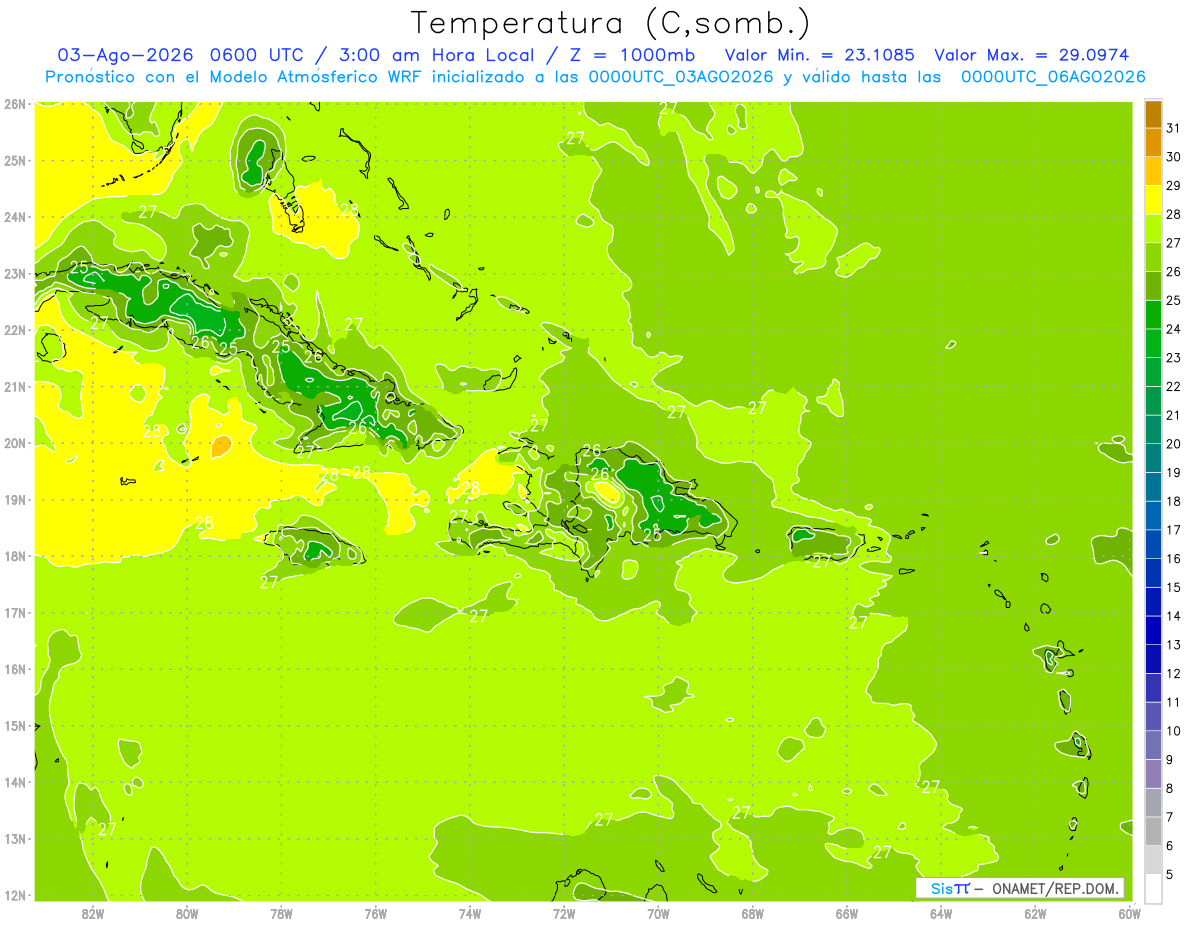Click the '0000UTC_03AGO2026' initialization text
Image resolution: width=1200 pixels, height=927 pixels.
[681, 77]
